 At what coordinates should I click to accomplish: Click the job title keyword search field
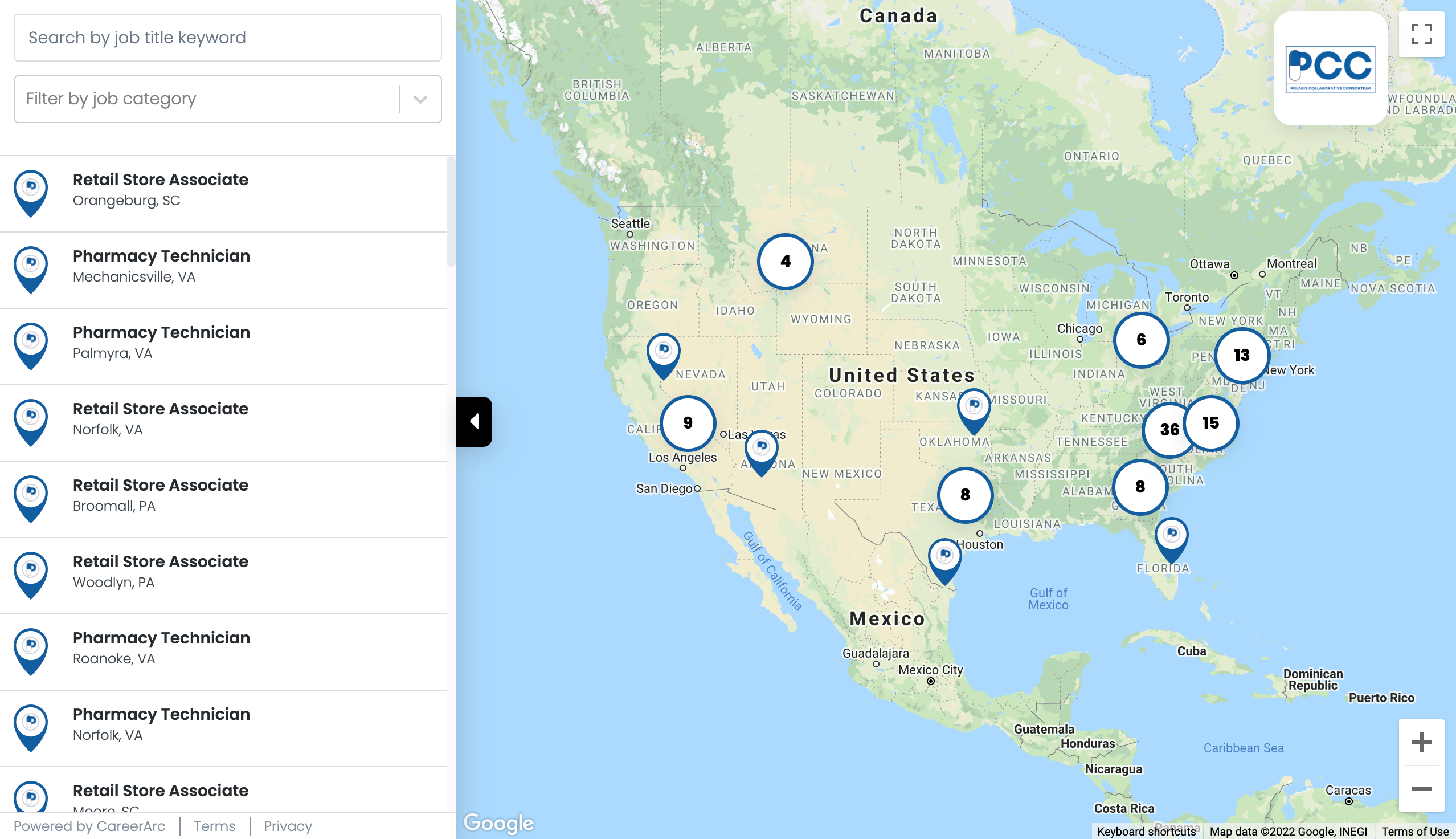[x=227, y=38]
